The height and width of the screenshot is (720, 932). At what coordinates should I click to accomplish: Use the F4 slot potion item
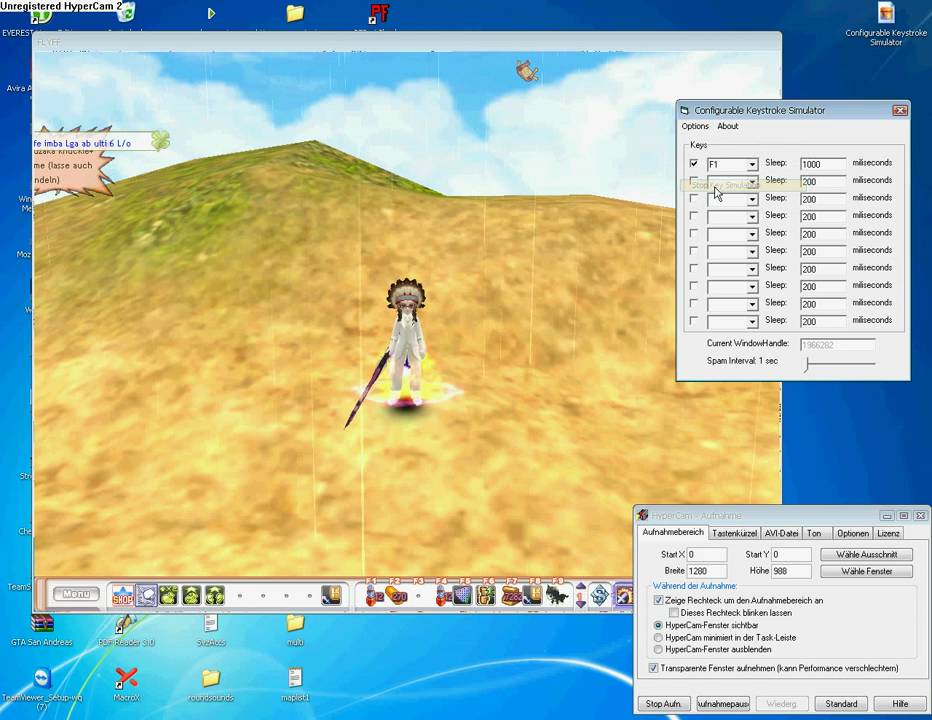coord(443,595)
